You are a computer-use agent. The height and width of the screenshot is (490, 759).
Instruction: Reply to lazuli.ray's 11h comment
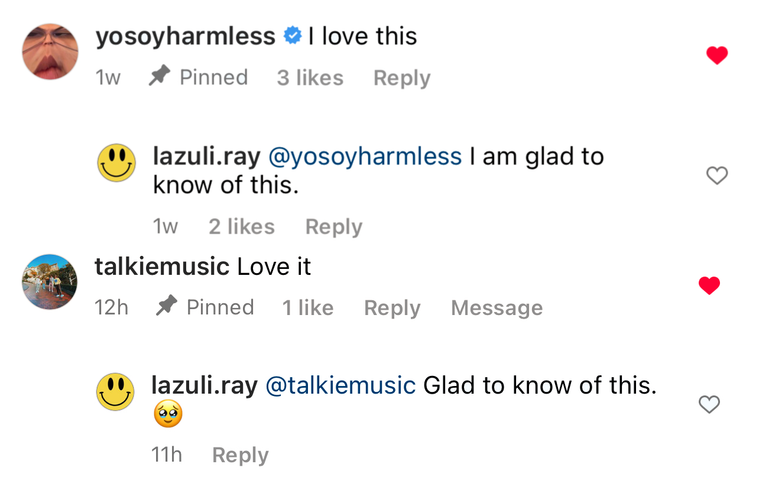pyautogui.click(x=240, y=455)
